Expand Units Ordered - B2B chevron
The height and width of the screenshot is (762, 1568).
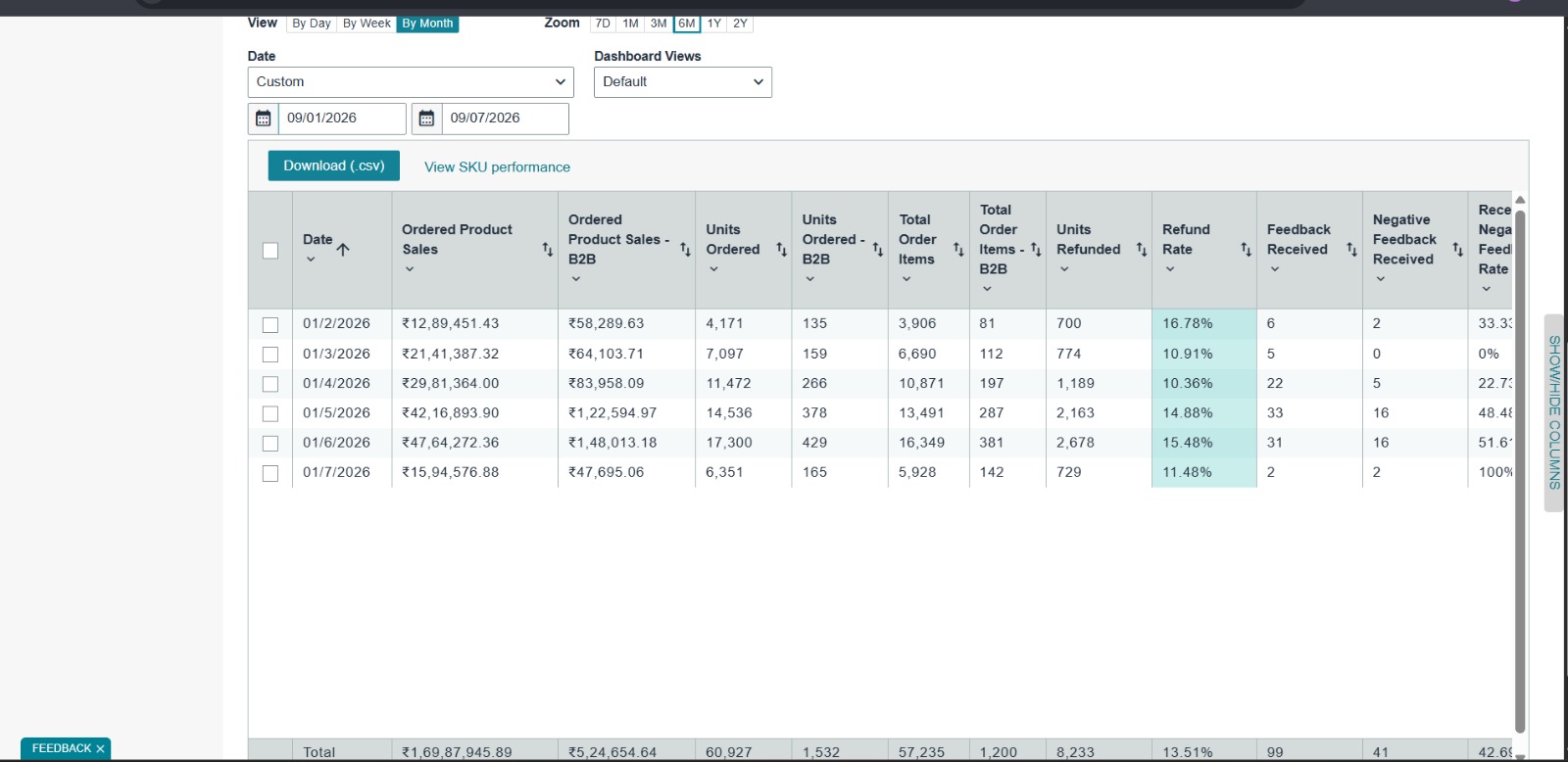coord(809,279)
